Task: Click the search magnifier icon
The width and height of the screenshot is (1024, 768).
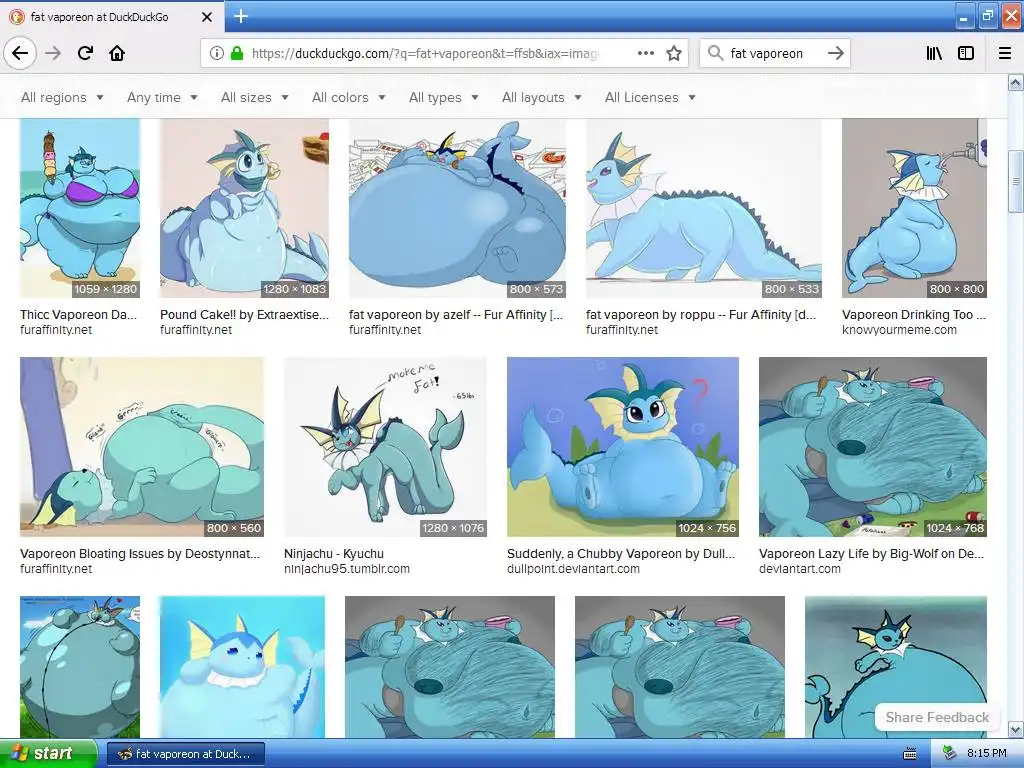Action: (716, 54)
